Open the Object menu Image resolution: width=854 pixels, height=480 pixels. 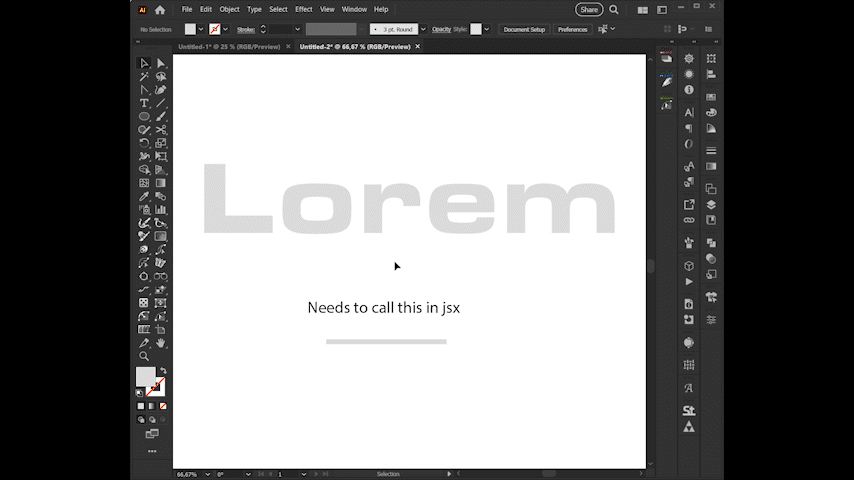(x=229, y=9)
